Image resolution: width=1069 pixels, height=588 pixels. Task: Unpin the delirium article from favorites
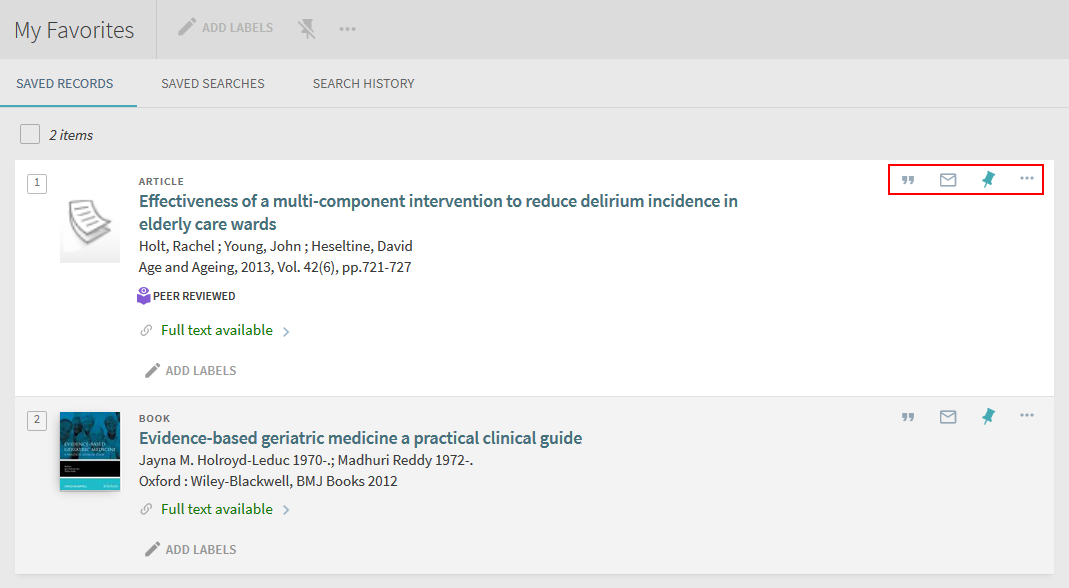click(x=988, y=179)
